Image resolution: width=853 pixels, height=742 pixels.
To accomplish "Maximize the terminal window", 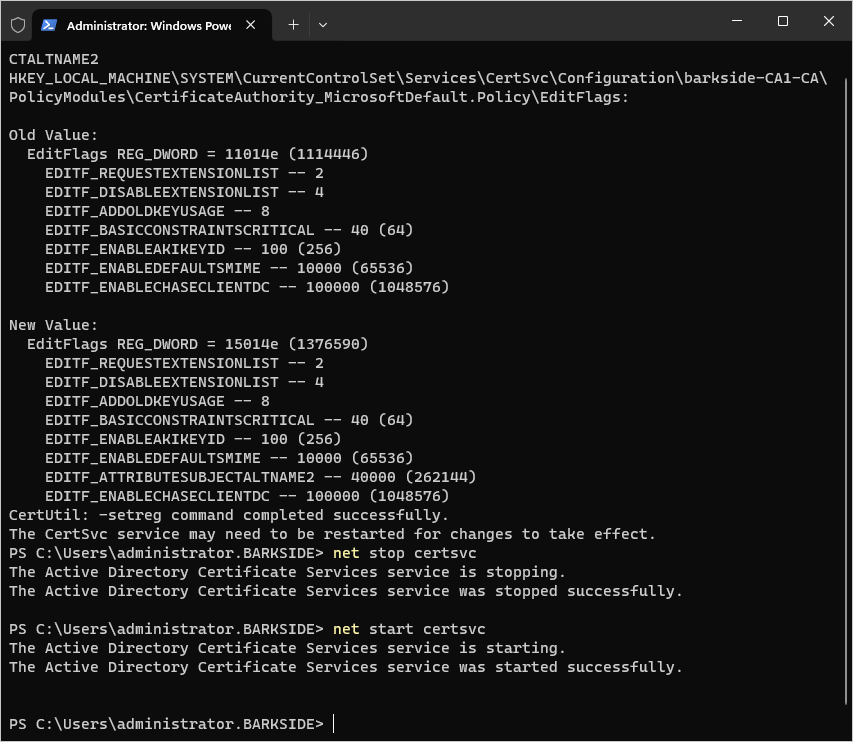I will 783,22.
